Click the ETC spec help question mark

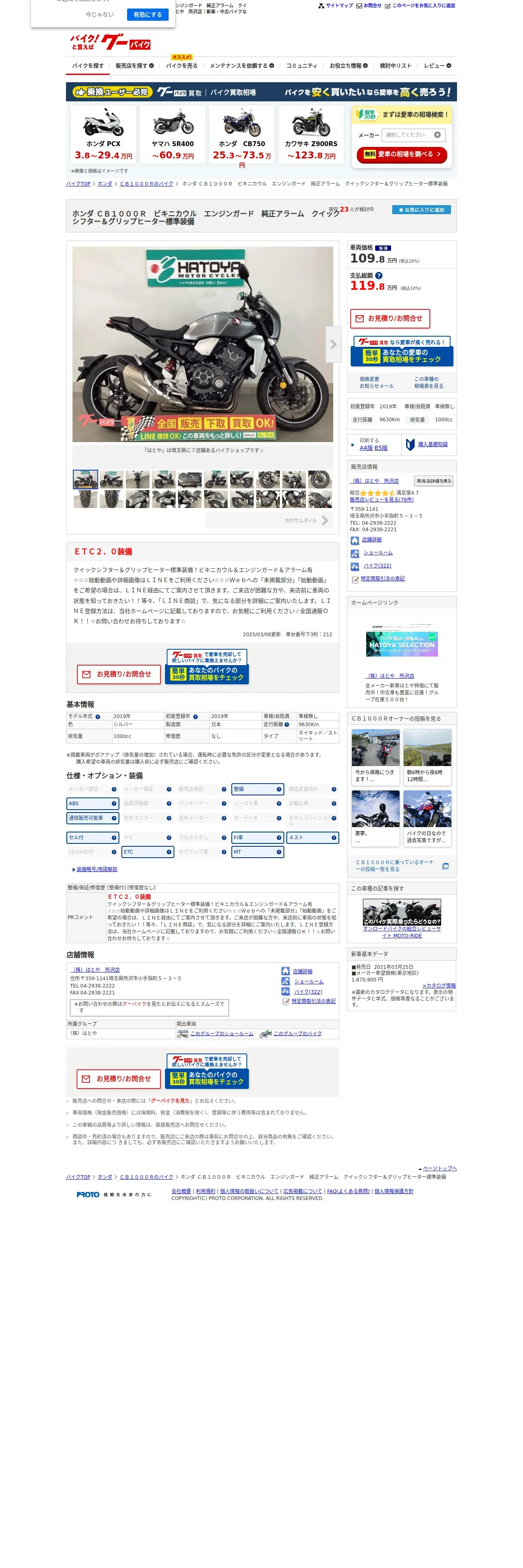click(169, 852)
